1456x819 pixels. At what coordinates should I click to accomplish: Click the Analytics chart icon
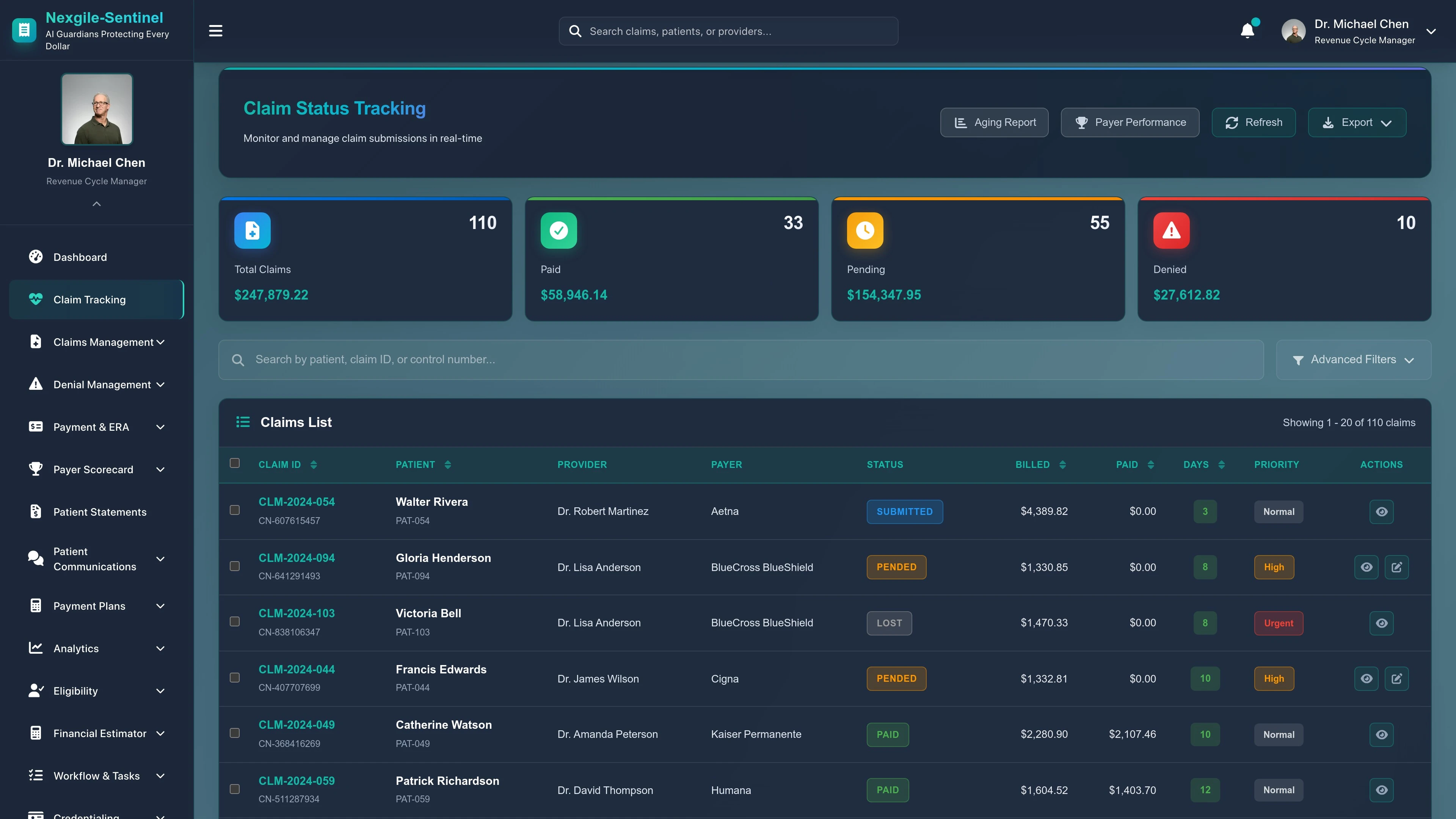[35, 648]
